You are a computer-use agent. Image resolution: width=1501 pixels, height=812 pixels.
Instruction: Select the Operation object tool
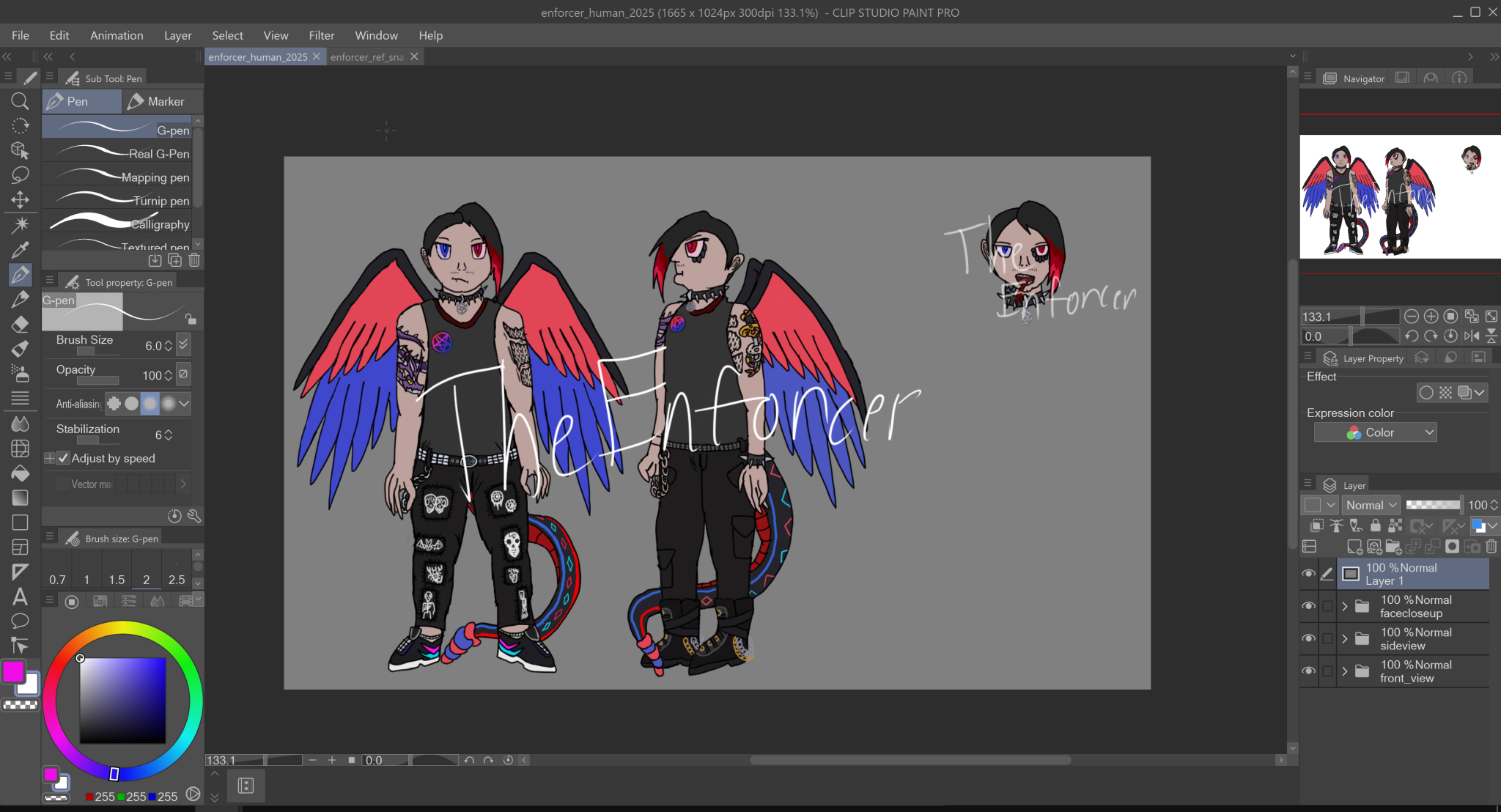click(20, 150)
